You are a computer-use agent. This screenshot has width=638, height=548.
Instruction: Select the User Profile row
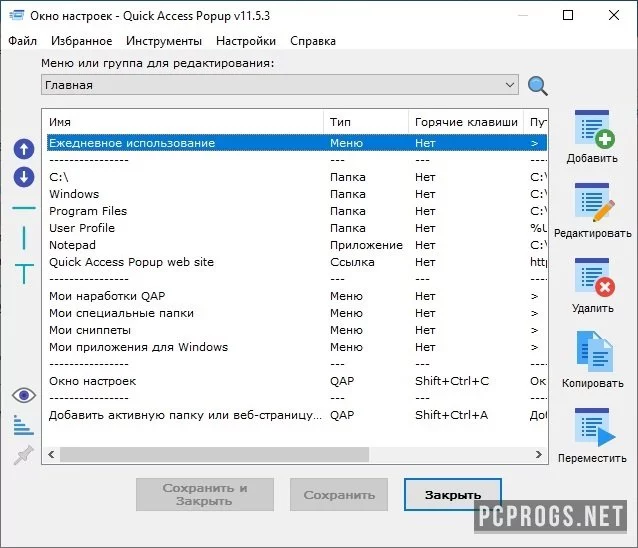coord(297,228)
